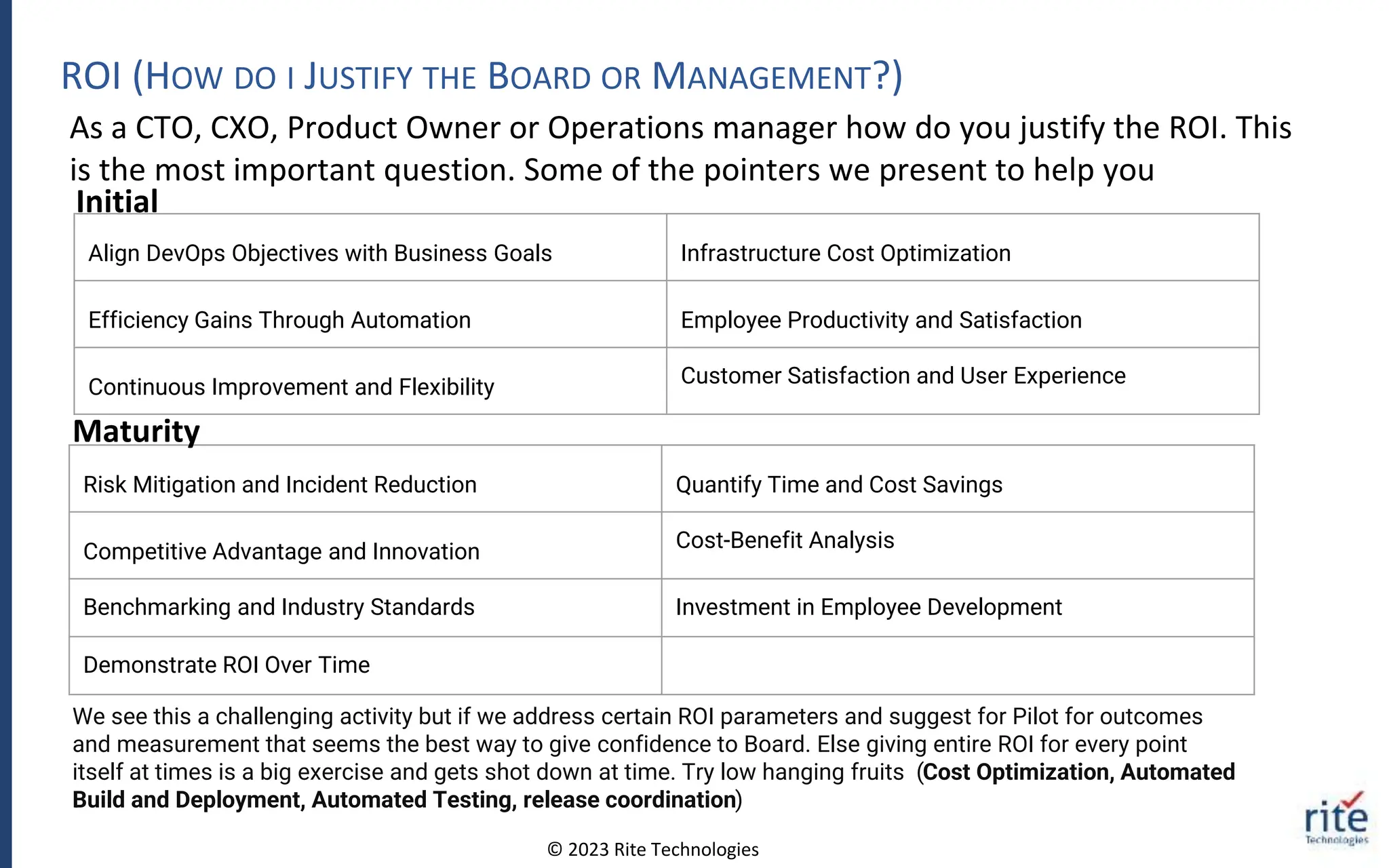1389x868 pixels.
Task: Click the Rite Technologies logo
Action: pyautogui.click(x=1336, y=818)
